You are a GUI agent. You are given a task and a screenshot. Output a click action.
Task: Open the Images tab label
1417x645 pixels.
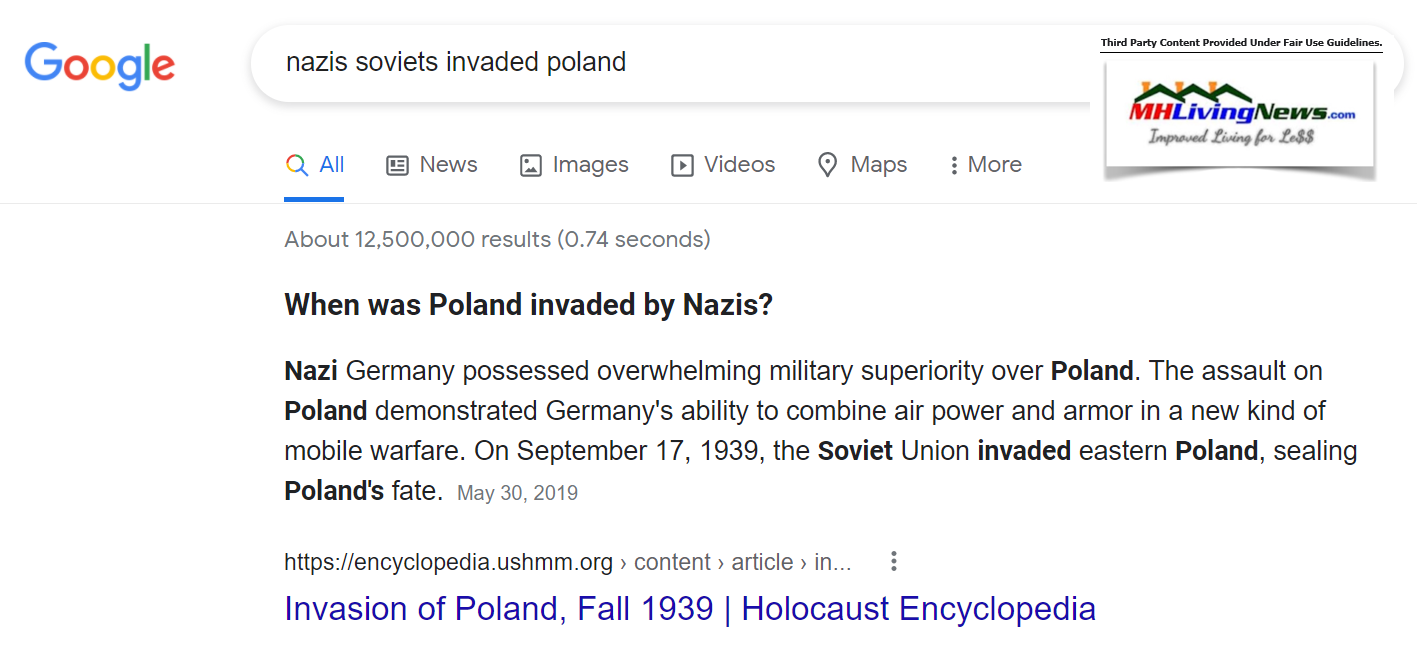click(x=590, y=165)
